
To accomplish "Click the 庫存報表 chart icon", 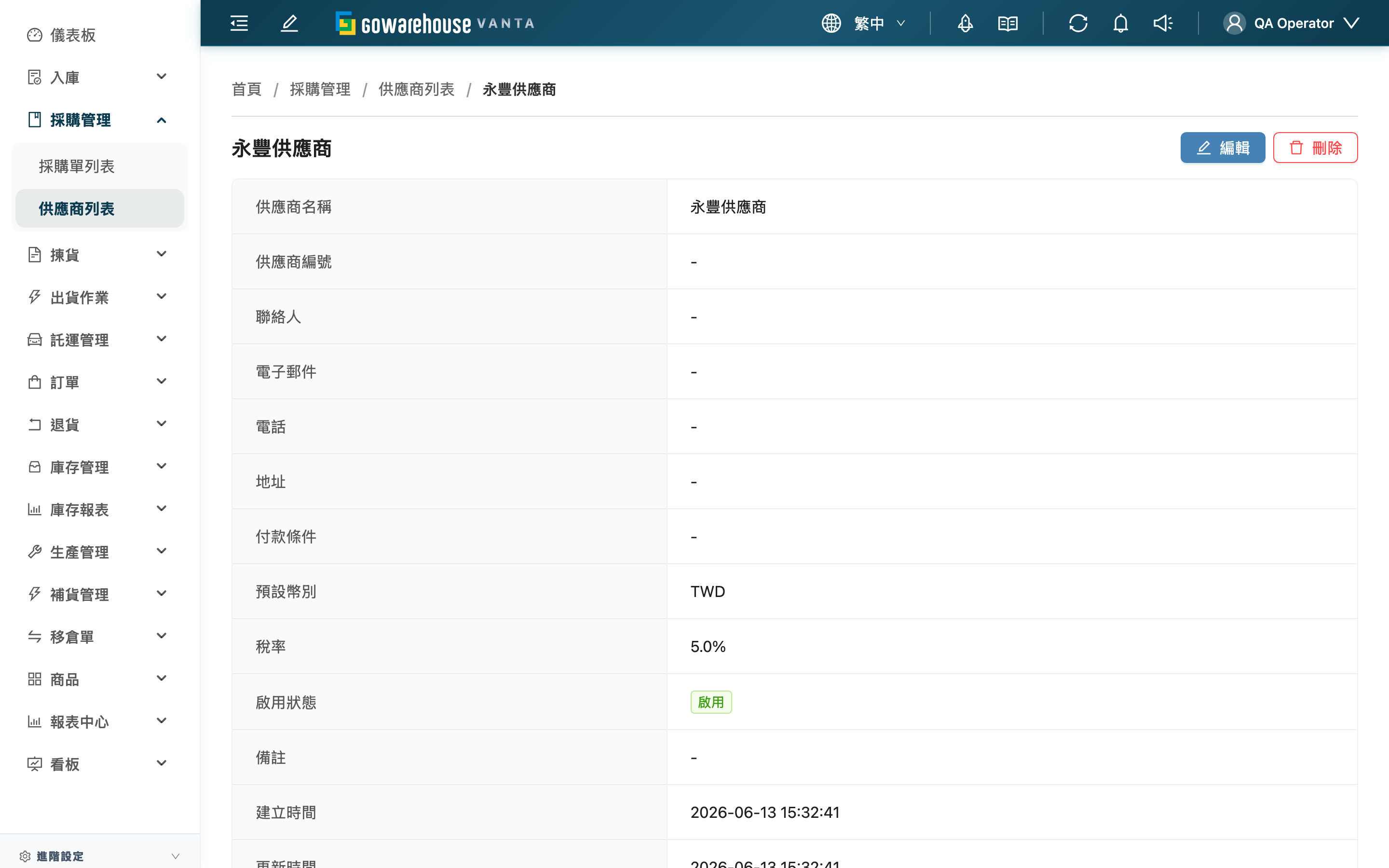I will coord(34,509).
